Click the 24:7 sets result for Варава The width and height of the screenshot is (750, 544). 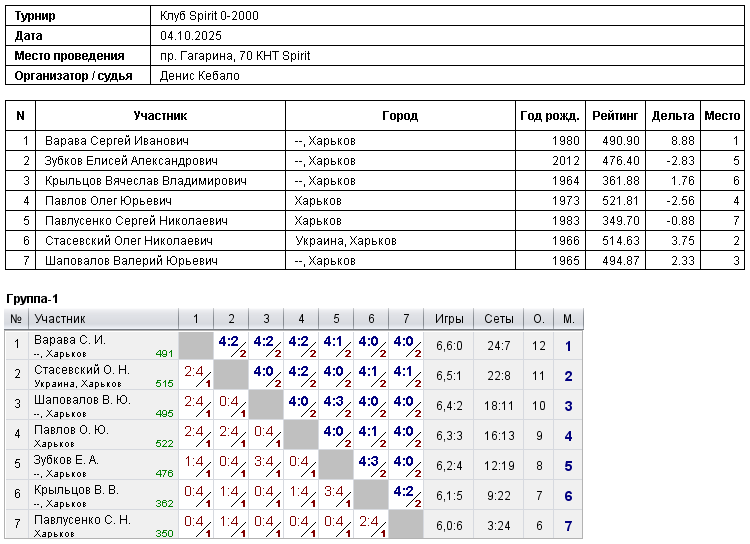[498, 346]
